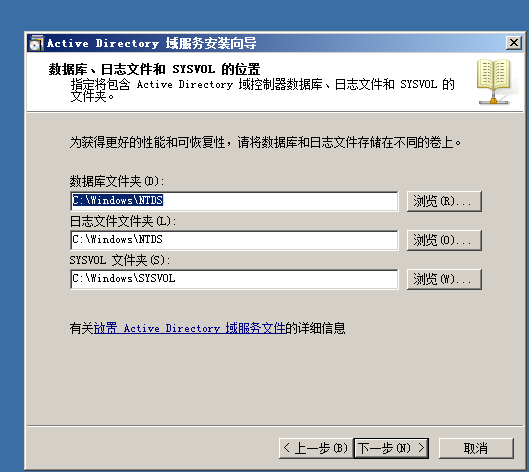Click the 日志文件文件夹(L) label
This screenshot has height=472, width=529.
(123, 221)
